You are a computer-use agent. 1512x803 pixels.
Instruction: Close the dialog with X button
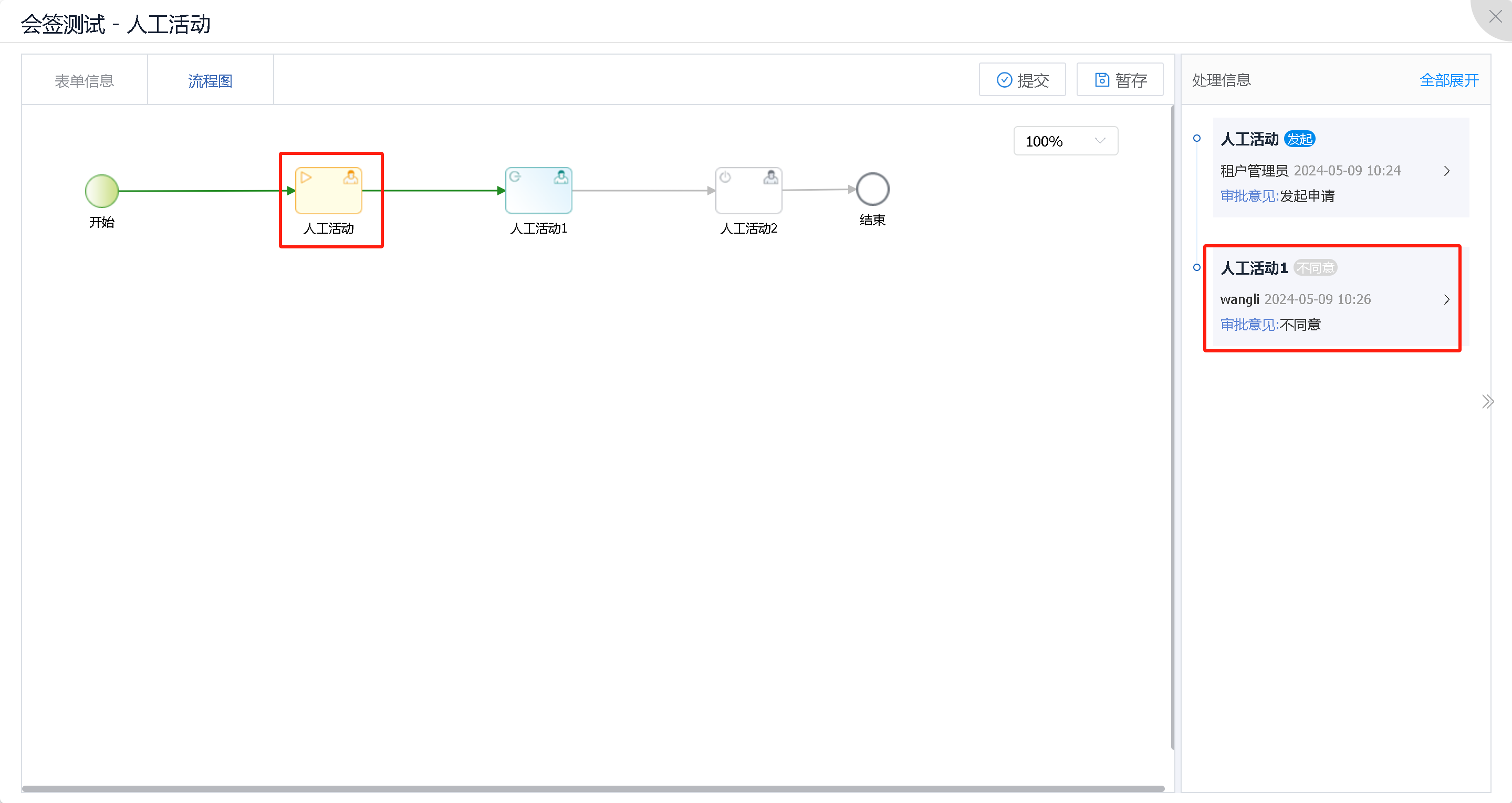(1495, 16)
